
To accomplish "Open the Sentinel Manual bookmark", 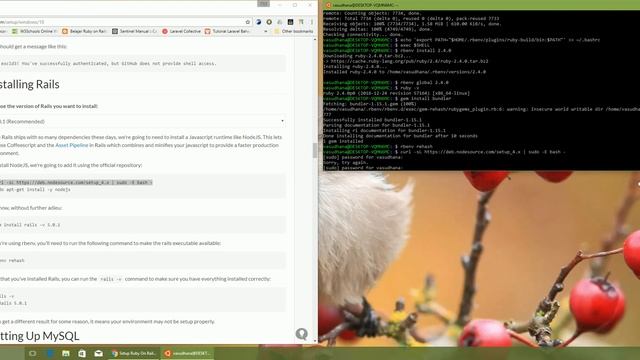I will 135,31.
